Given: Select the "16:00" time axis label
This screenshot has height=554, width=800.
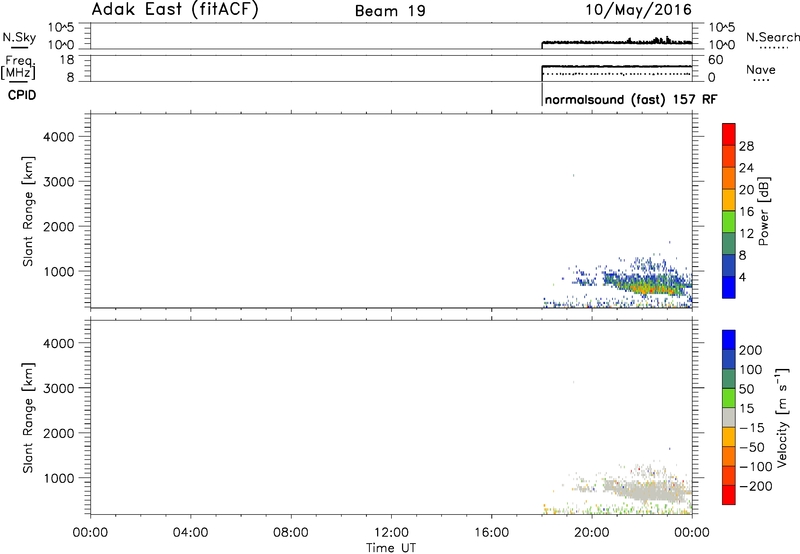Looking at the screenshot, I should tap(491, 533).
